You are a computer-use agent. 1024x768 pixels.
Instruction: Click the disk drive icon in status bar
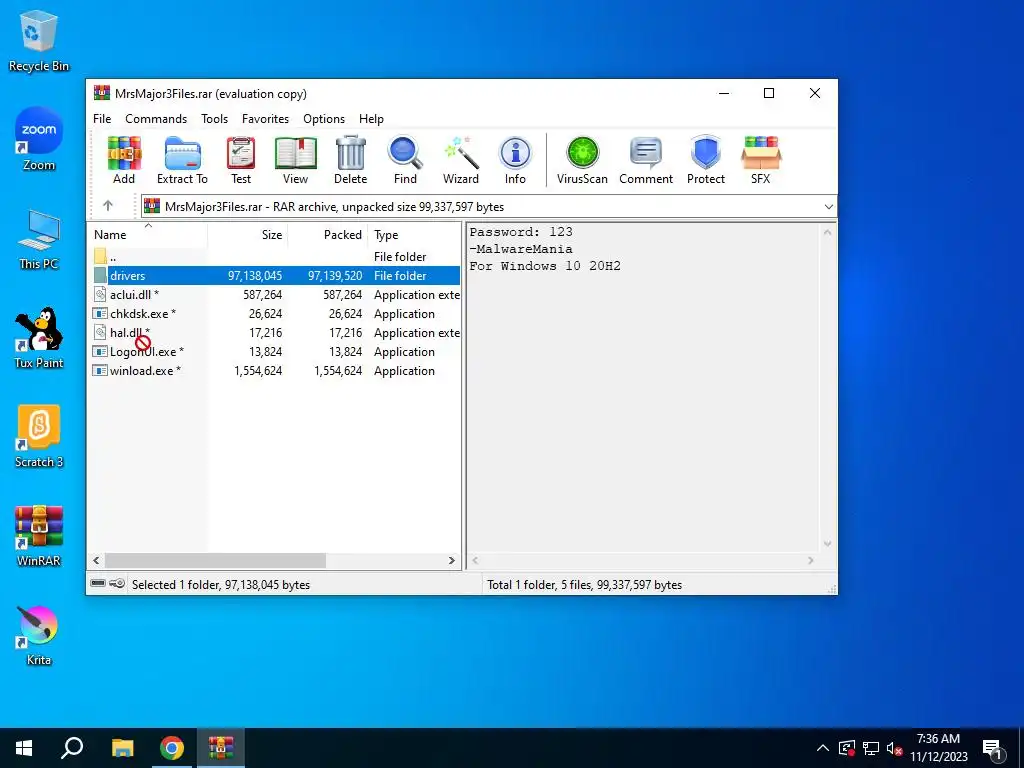click(98, 583)
